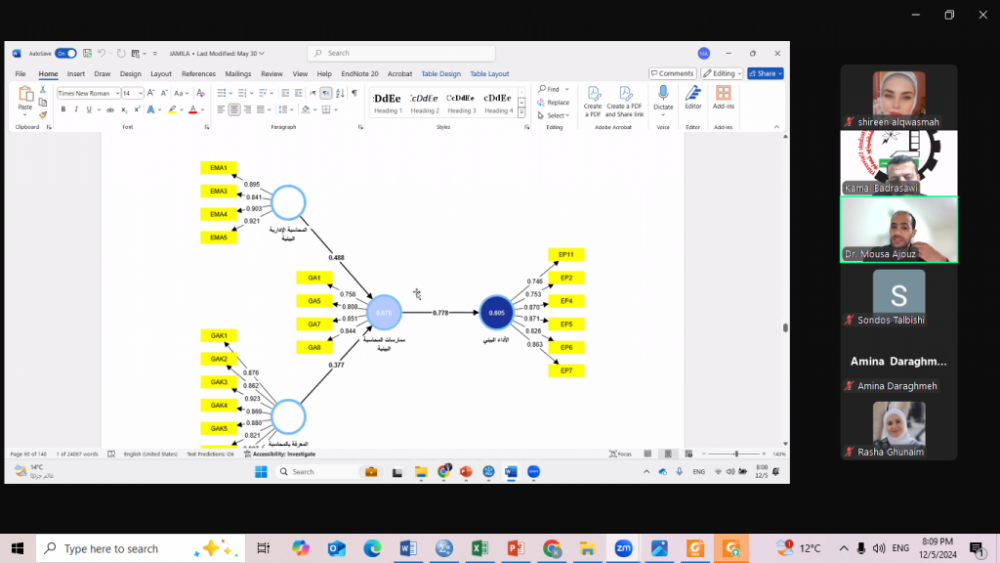Cut selection with the scissors icon
1000x563 pixels.
tap(43, 90)
